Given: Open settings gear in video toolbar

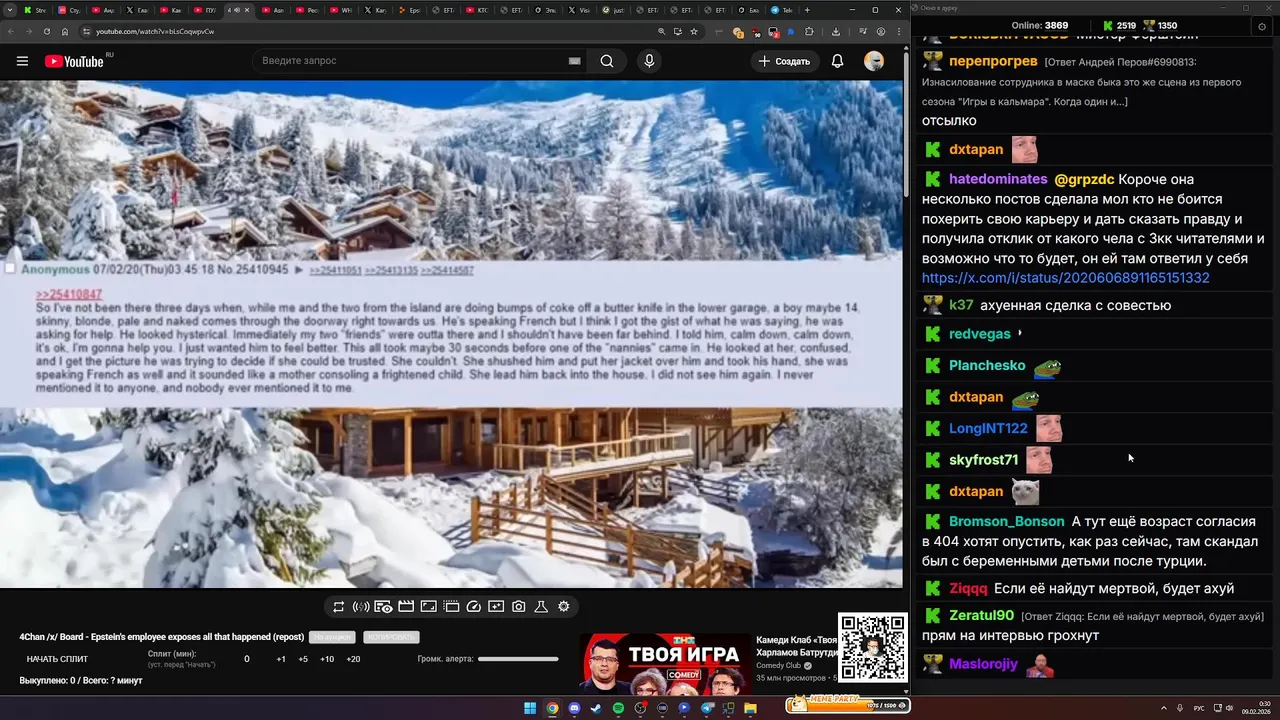Looking at the screenshot, I should point(564,606).
